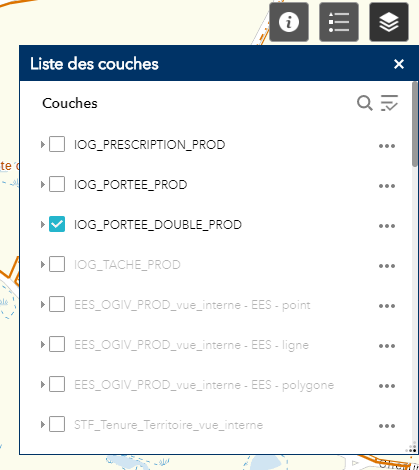Expand the IOG_TACHE_PROD layer arrow

pos(43,264)
